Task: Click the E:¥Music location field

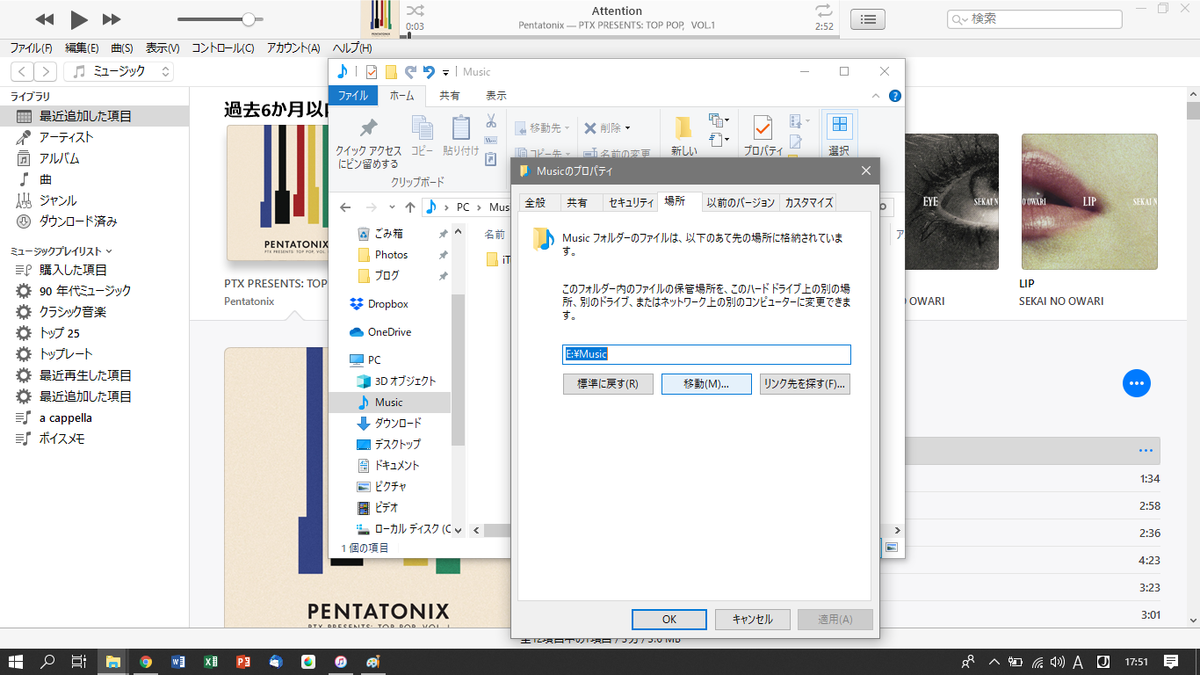Action: 706,354
